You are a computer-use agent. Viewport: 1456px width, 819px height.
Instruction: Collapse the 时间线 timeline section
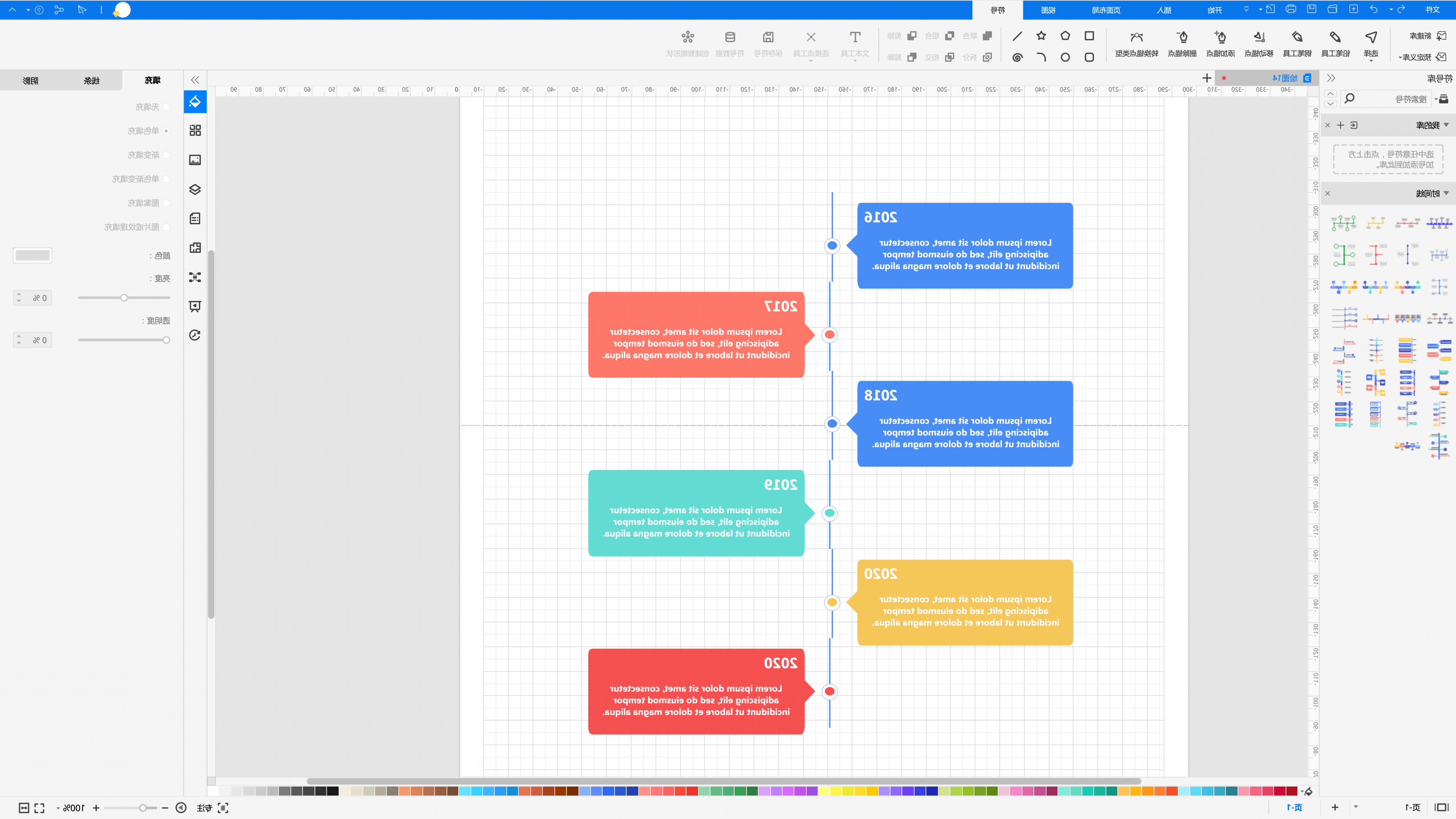pyautogui.click(x=1446, y=193)
